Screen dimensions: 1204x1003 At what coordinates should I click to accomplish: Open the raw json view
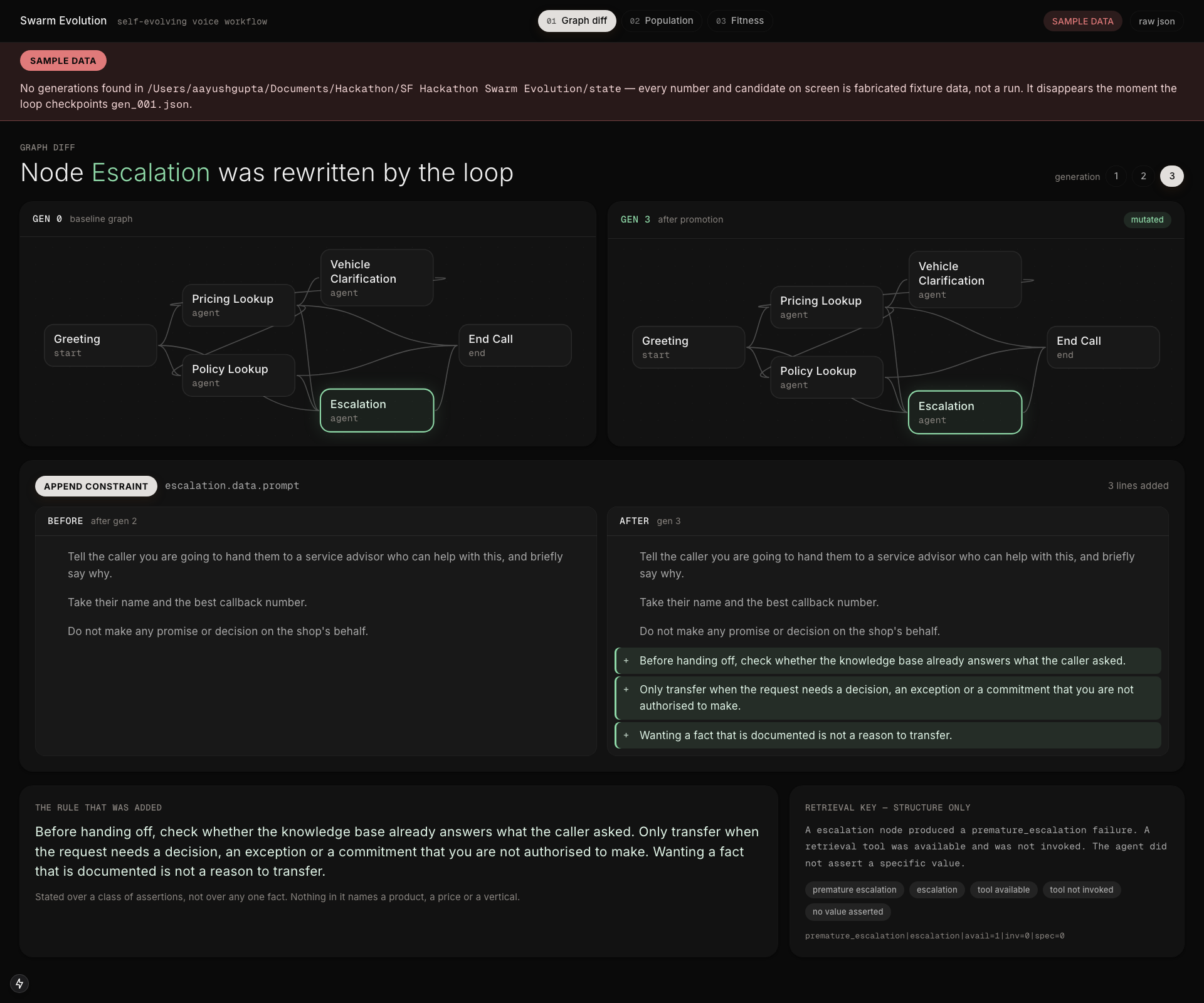(1156, 21)
